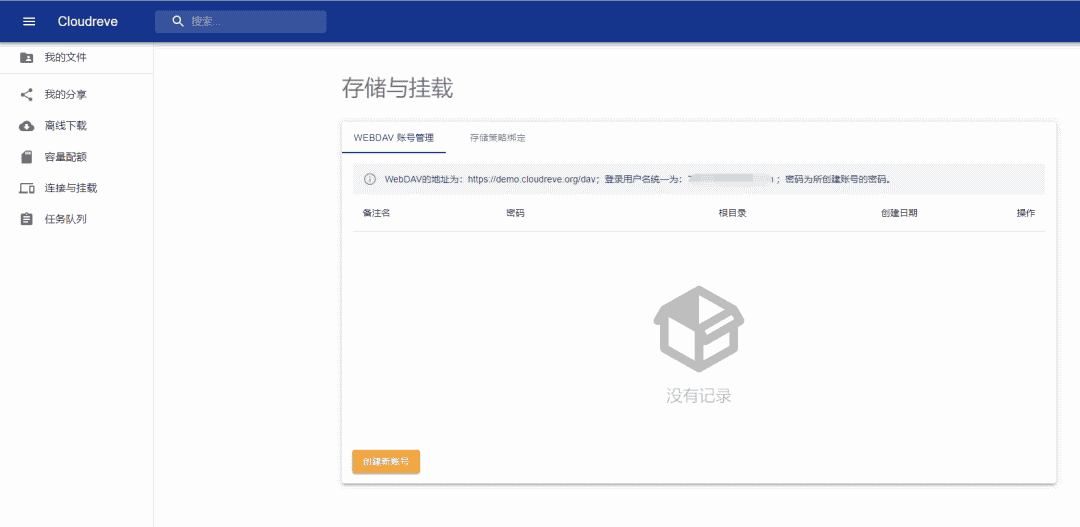Viewport: 1080px width, 527px height.
Task: Click the Cloudreve title in header
Action: point(87,21)
